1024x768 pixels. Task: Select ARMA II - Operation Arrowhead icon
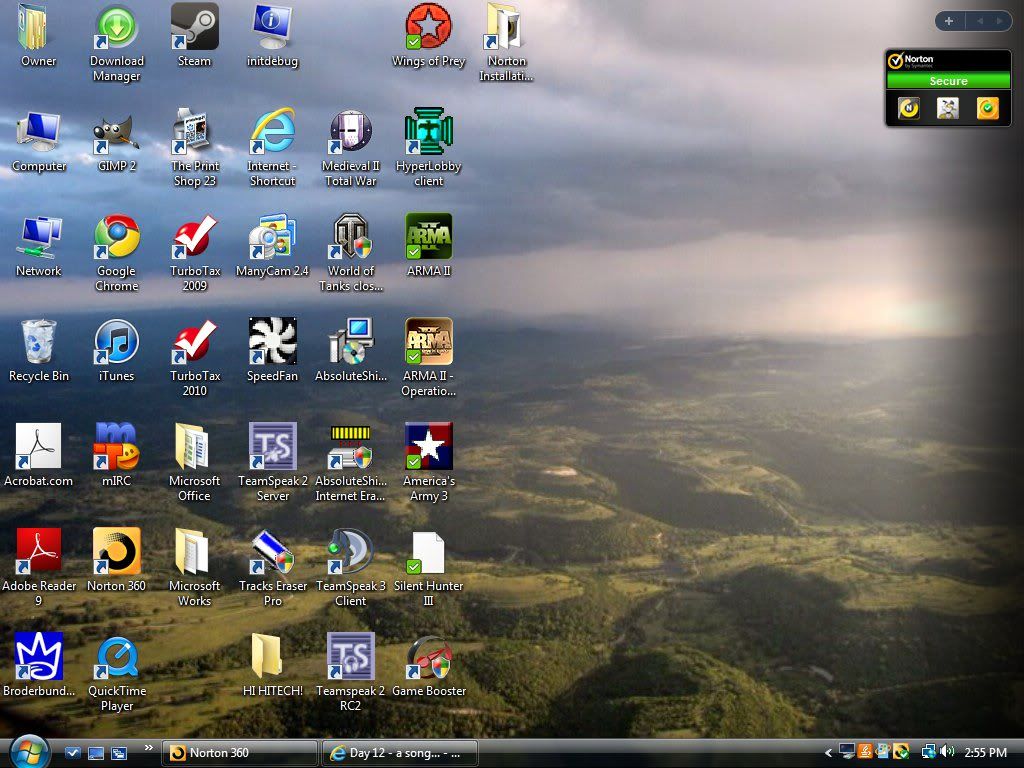point(428,341)
